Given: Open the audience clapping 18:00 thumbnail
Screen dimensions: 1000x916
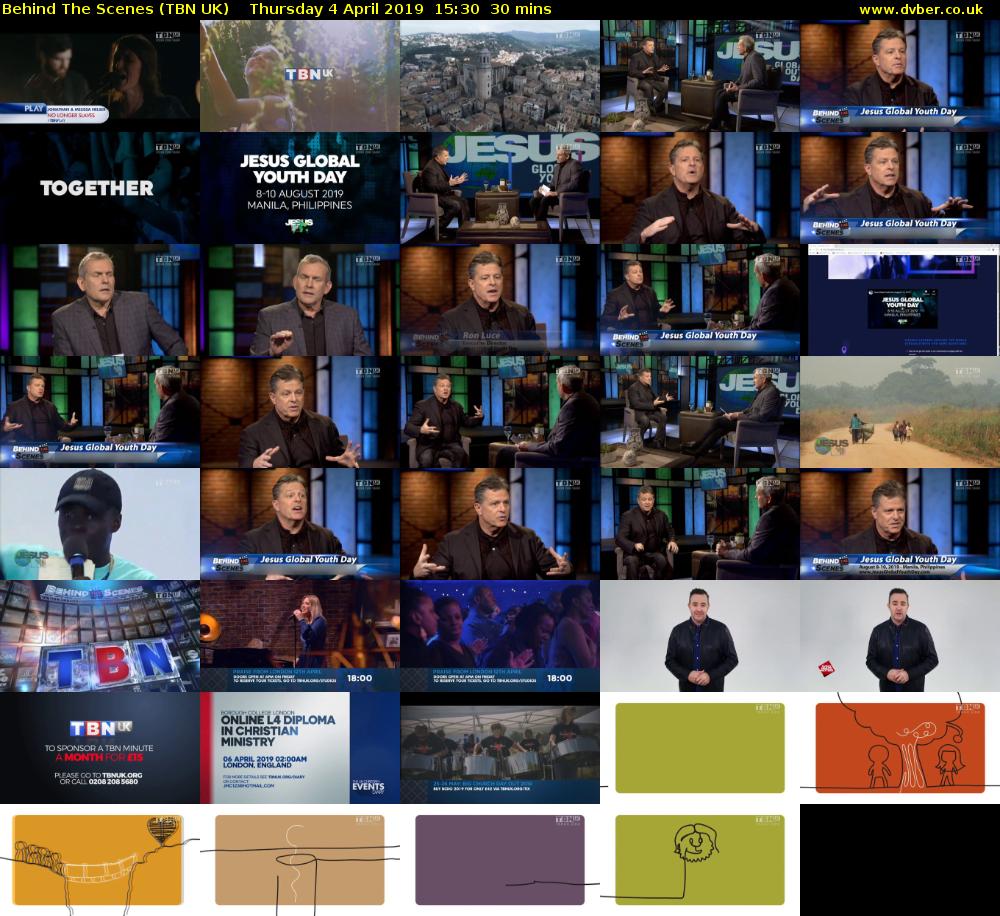Looking at the screenshot, I should coord(500,636).
